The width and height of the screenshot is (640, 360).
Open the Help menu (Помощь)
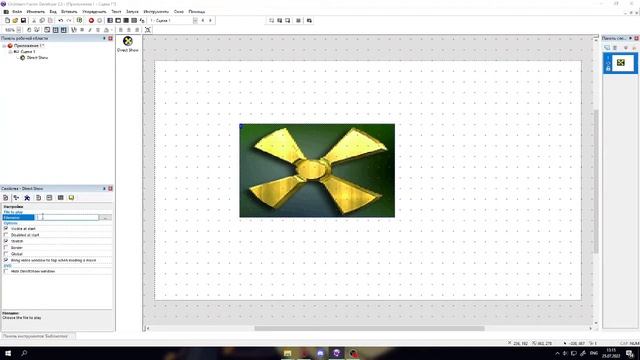pyautogui.click(x=197, y=12)
